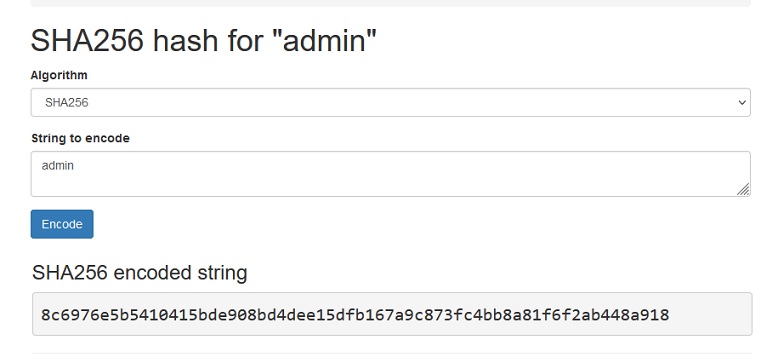Click the horizontal divider below the hash box
This screenshot has height=363, width=778.
(392, 354)
